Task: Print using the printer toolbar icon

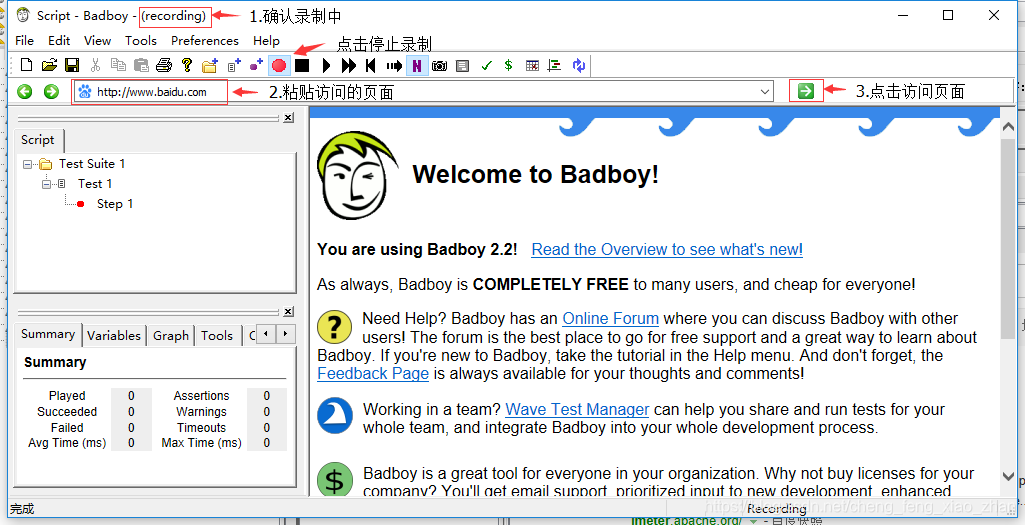Action: [x=164, y=65]
